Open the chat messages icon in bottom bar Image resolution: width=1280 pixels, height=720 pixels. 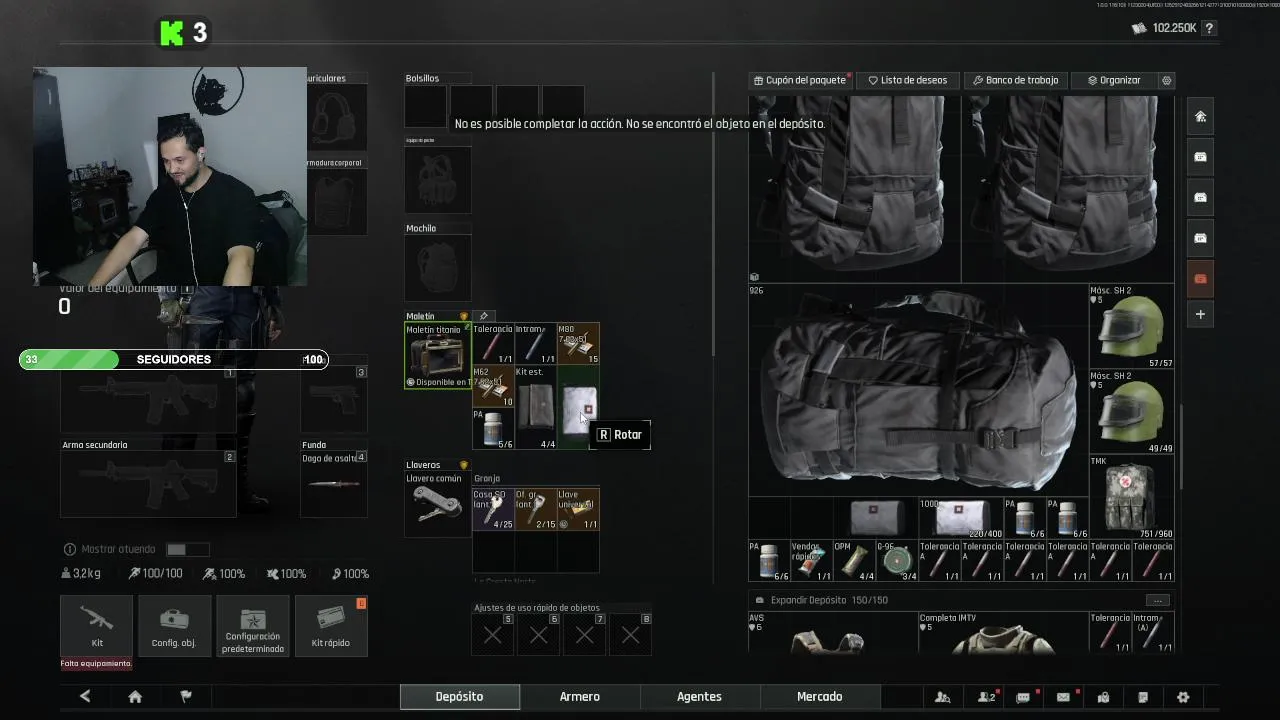tap(1023, 697)
